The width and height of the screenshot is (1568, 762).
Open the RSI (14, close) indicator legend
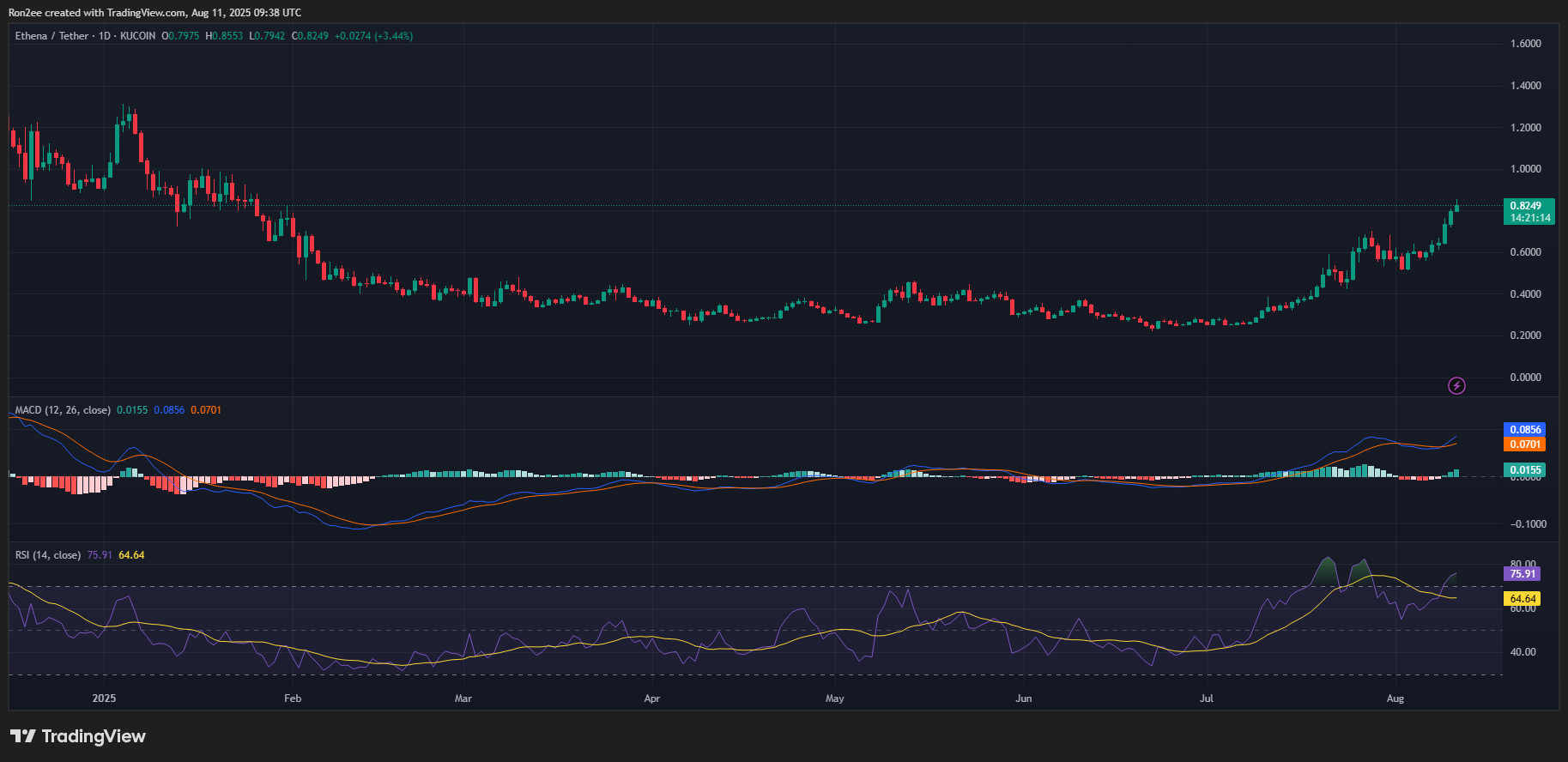[48, 555]
